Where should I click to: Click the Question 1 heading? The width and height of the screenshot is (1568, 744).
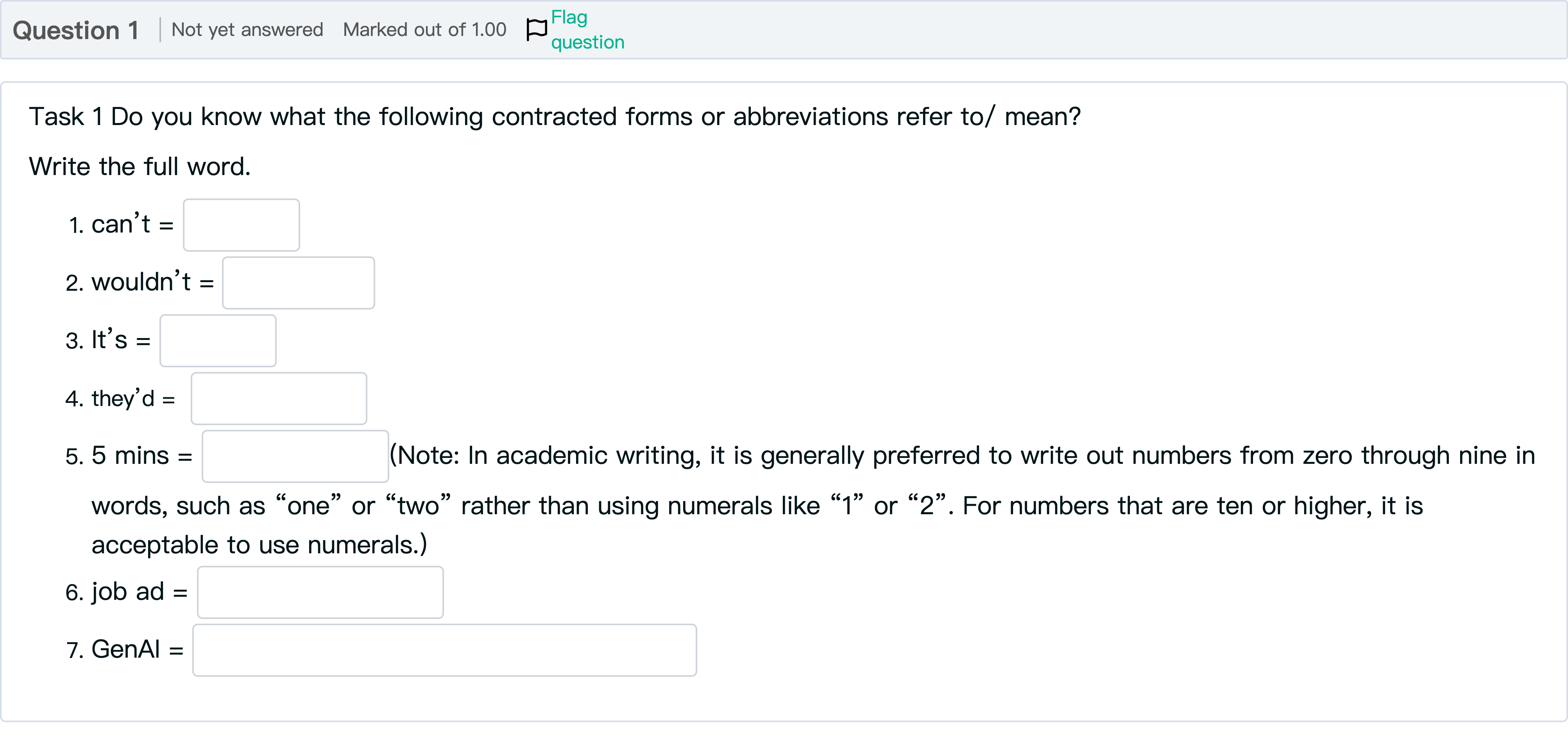[x=76, y=30]
